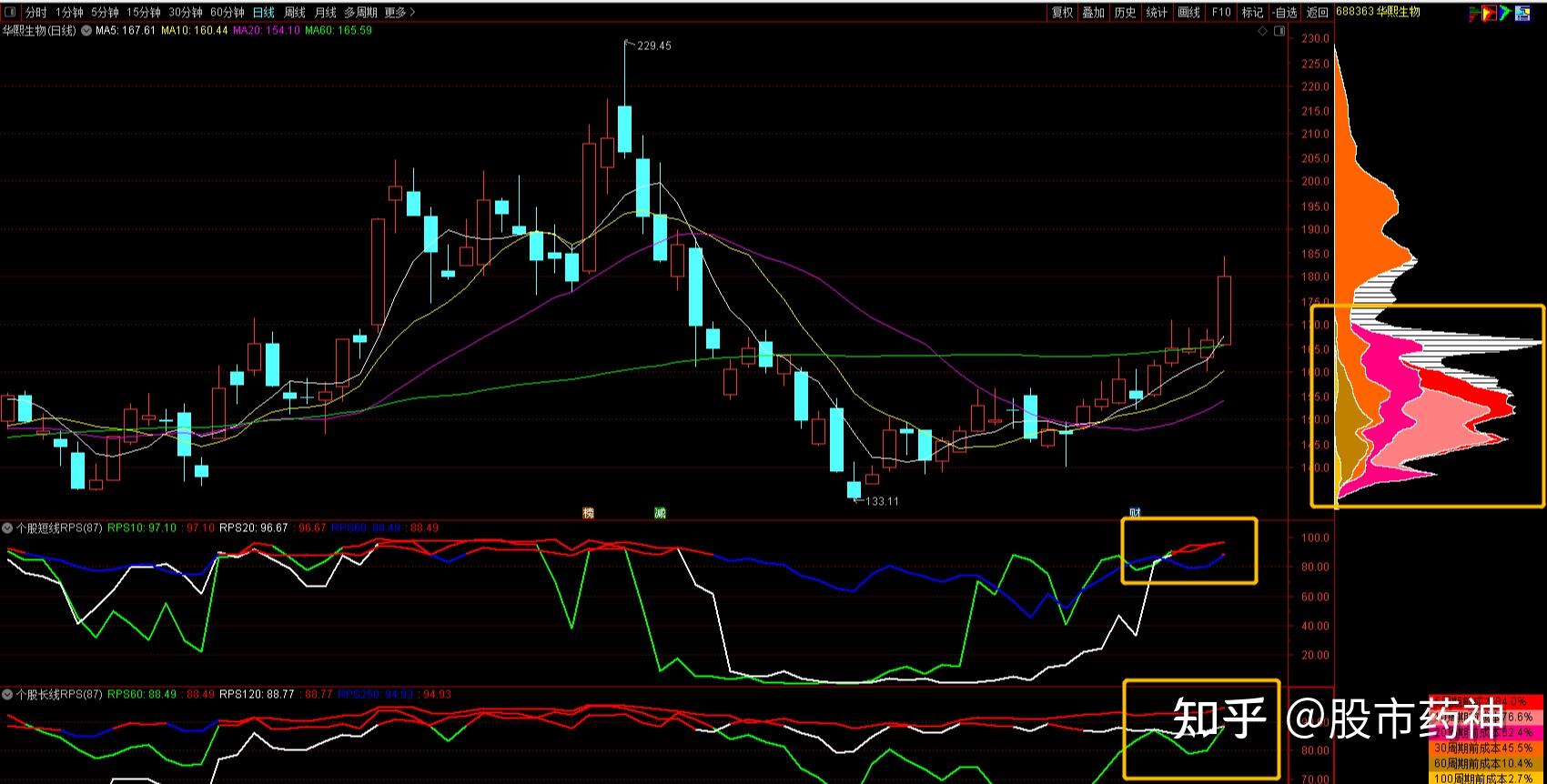Toggle the -自选 watchlist button

click(x=1284, y=12)
